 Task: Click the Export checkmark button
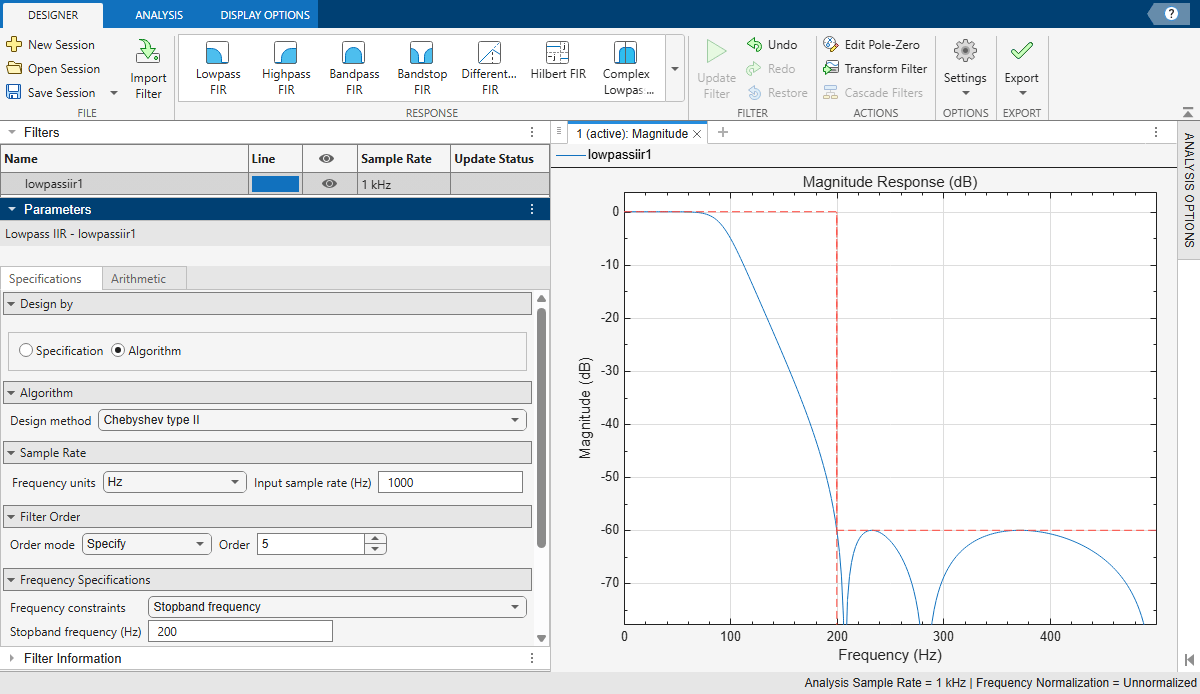[1022, 69]
